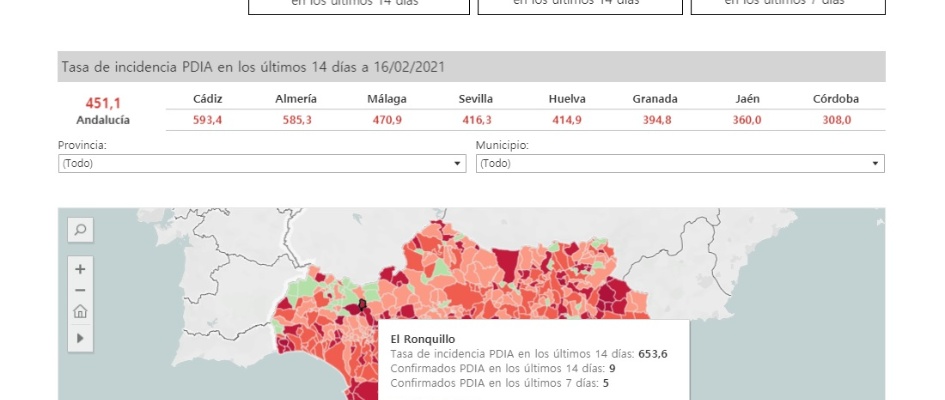
Task: Click Andalucía total incidence 451,1
Action: [x=105, y=102]
